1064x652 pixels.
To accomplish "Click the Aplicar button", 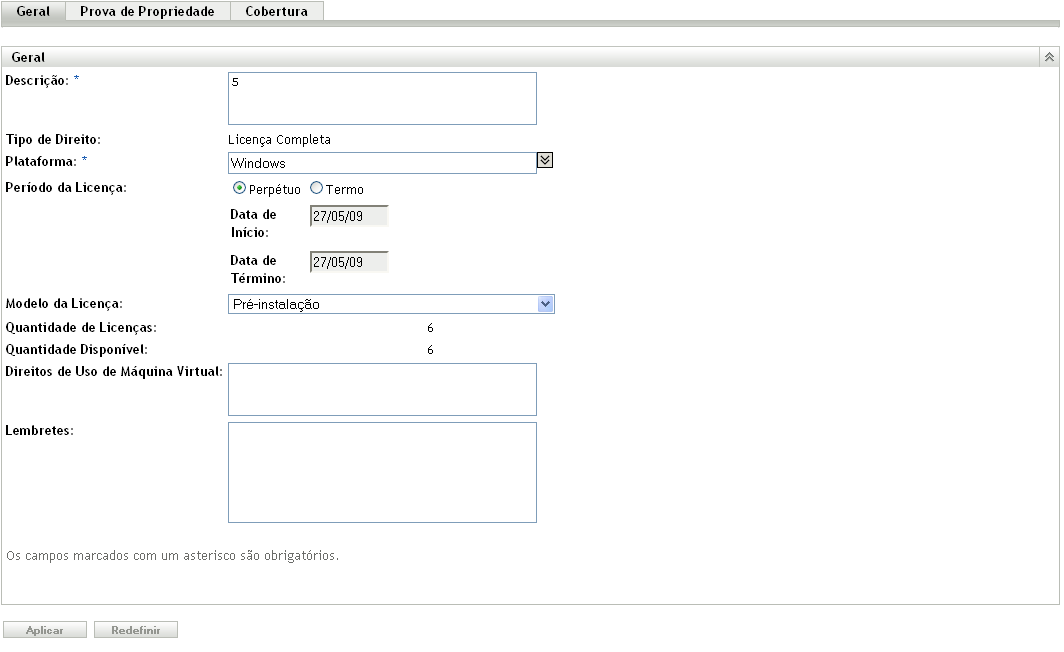I will pos(45,630).
